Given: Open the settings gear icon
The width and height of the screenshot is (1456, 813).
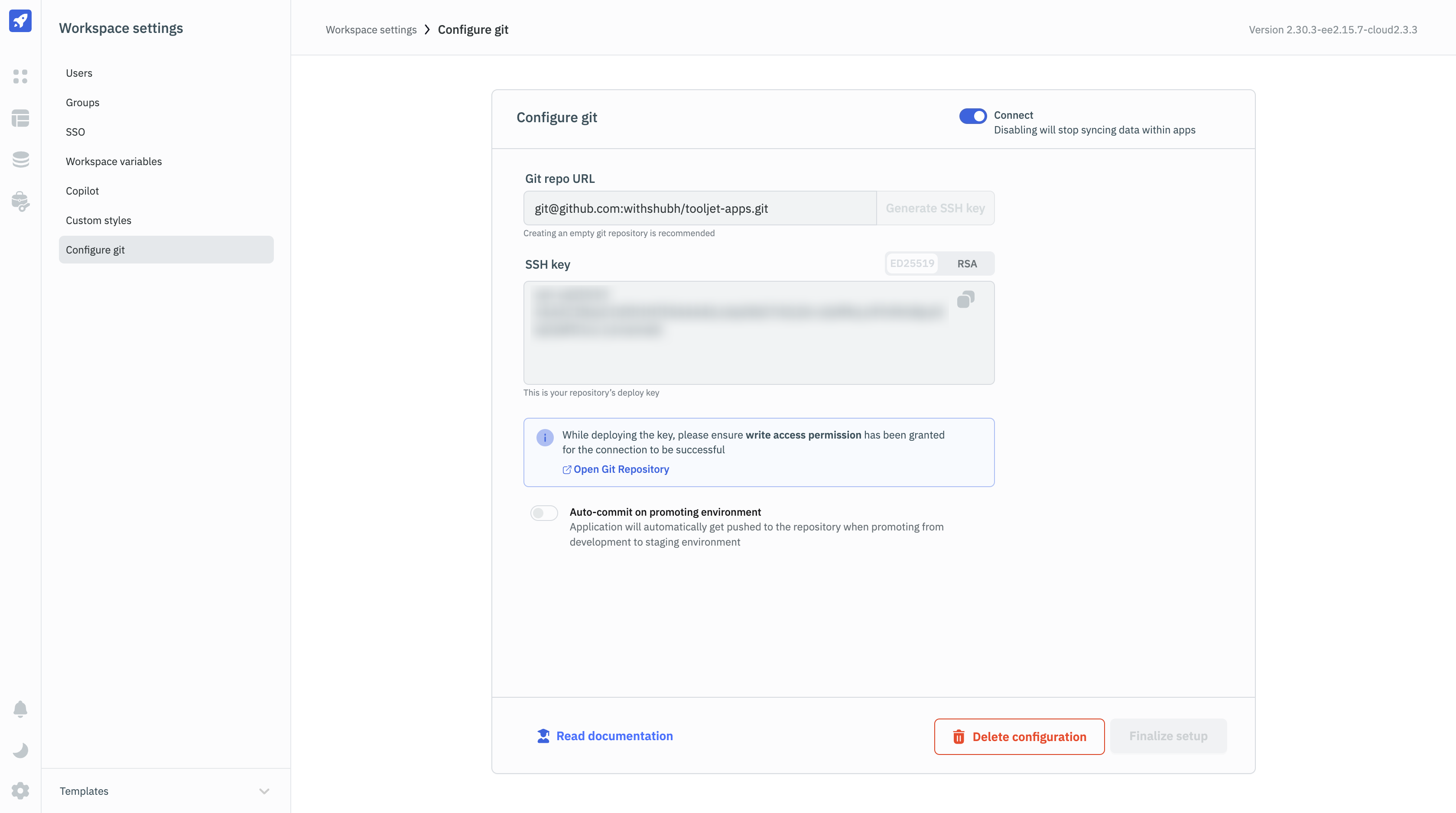Looking at the screenshot, I should pos(20,790).
